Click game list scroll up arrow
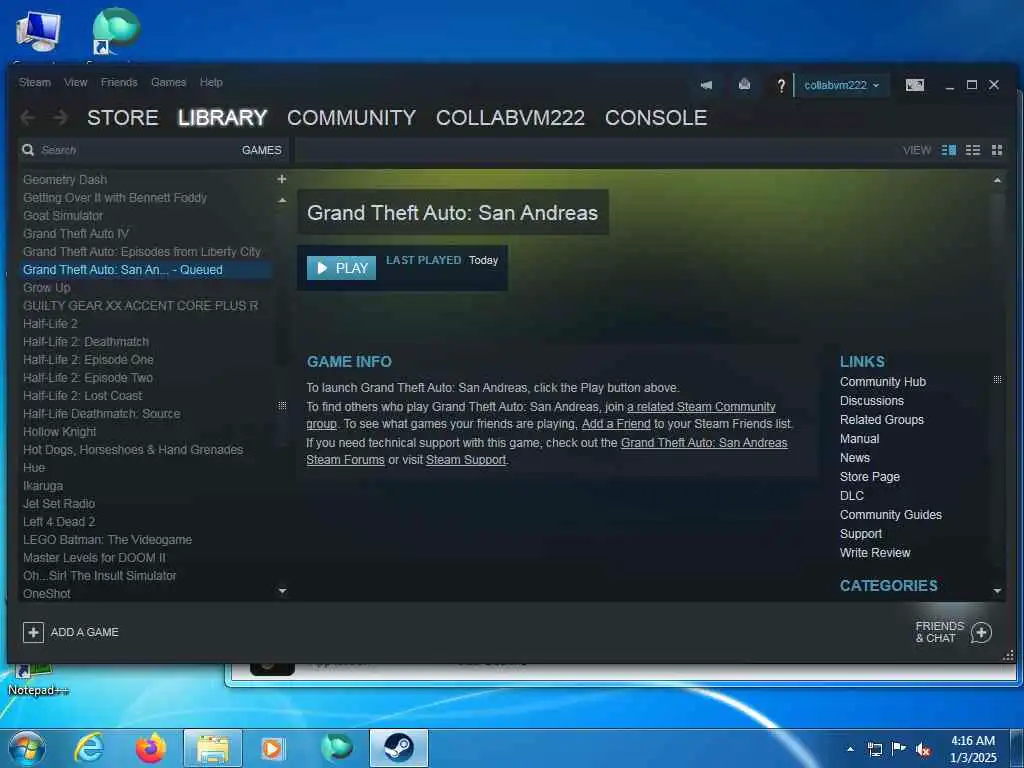1024x768 pixels. coord(282,200)
